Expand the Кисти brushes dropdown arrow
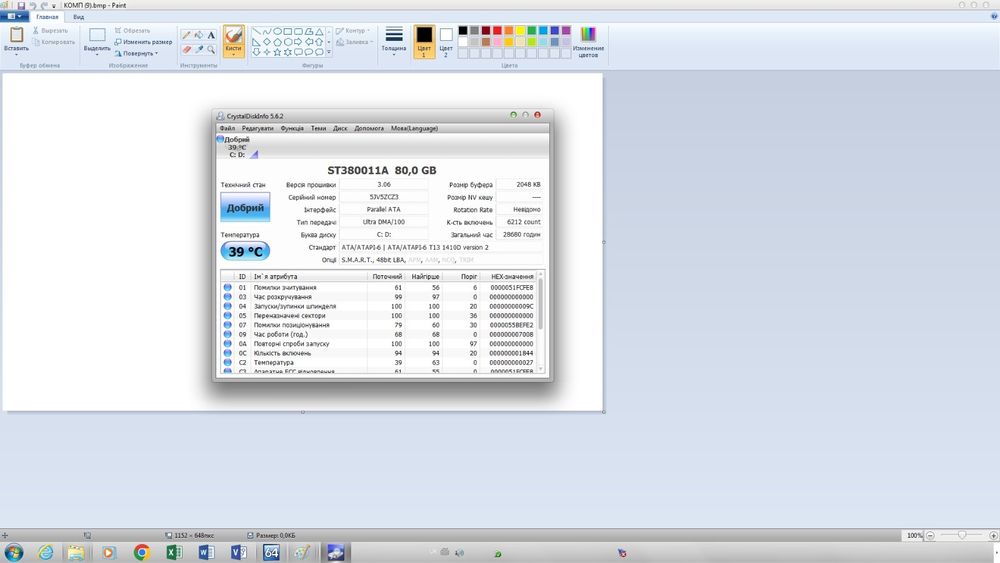This screenshot has height=563, width=1000. click(x=233, y=55)
